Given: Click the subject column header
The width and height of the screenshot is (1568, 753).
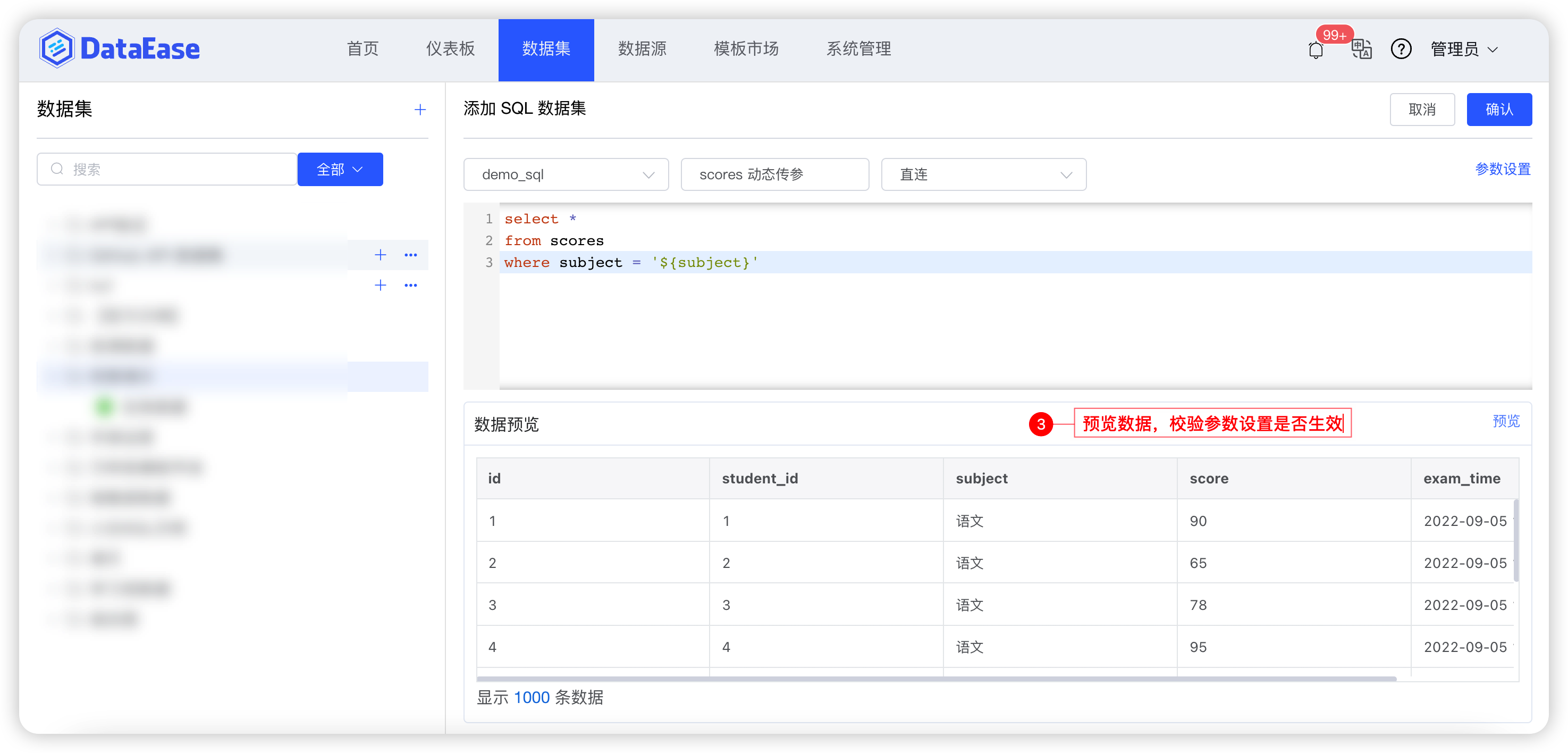Looking at the screenshot, I should pyautogui.click(x=1060, y=478).
